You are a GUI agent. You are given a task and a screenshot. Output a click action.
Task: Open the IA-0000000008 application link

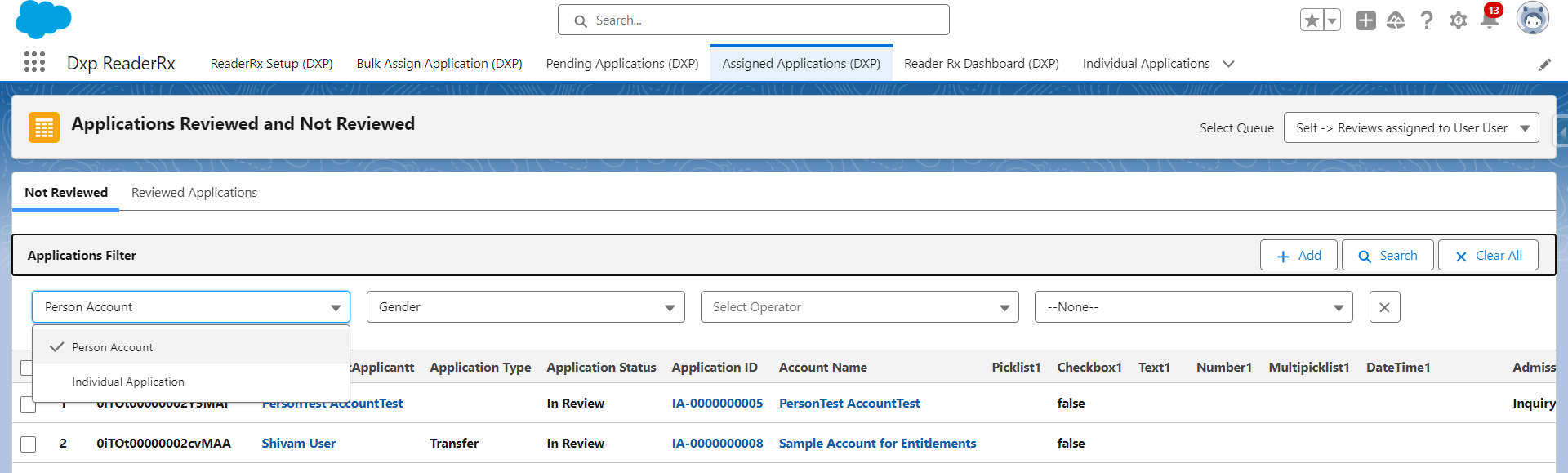click(717, 444)
